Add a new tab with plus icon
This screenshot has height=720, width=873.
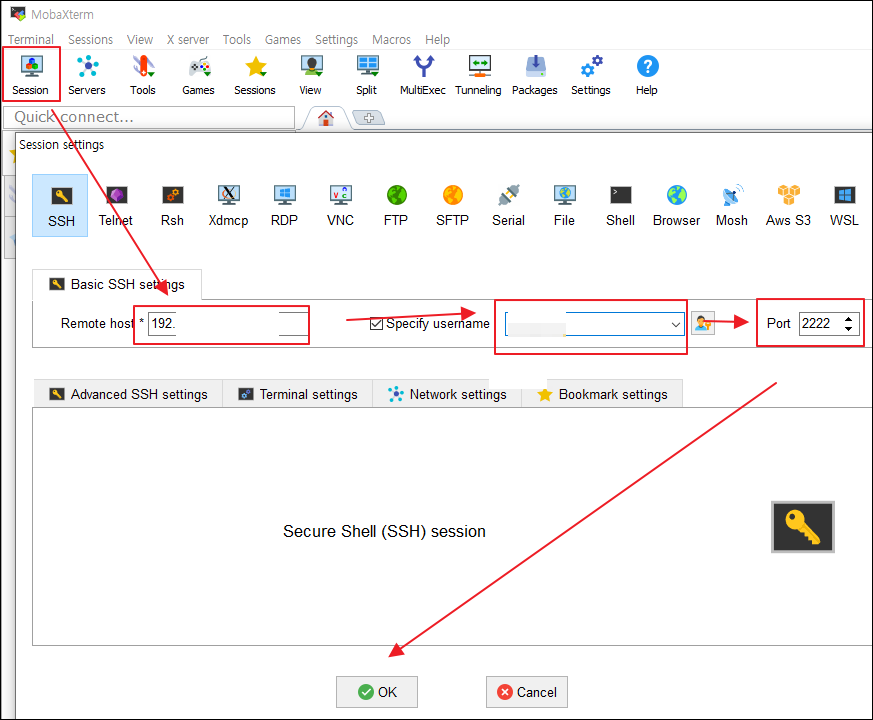(369, 118)
